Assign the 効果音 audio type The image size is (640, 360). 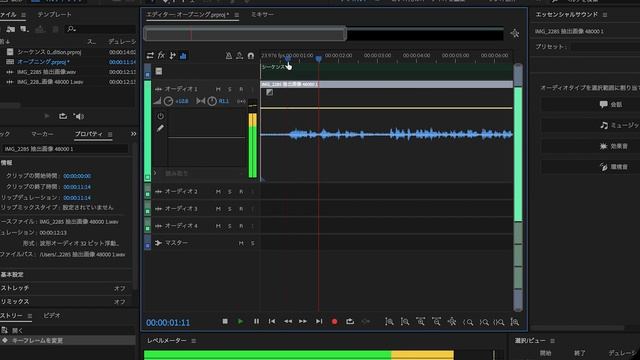point(591,146)
